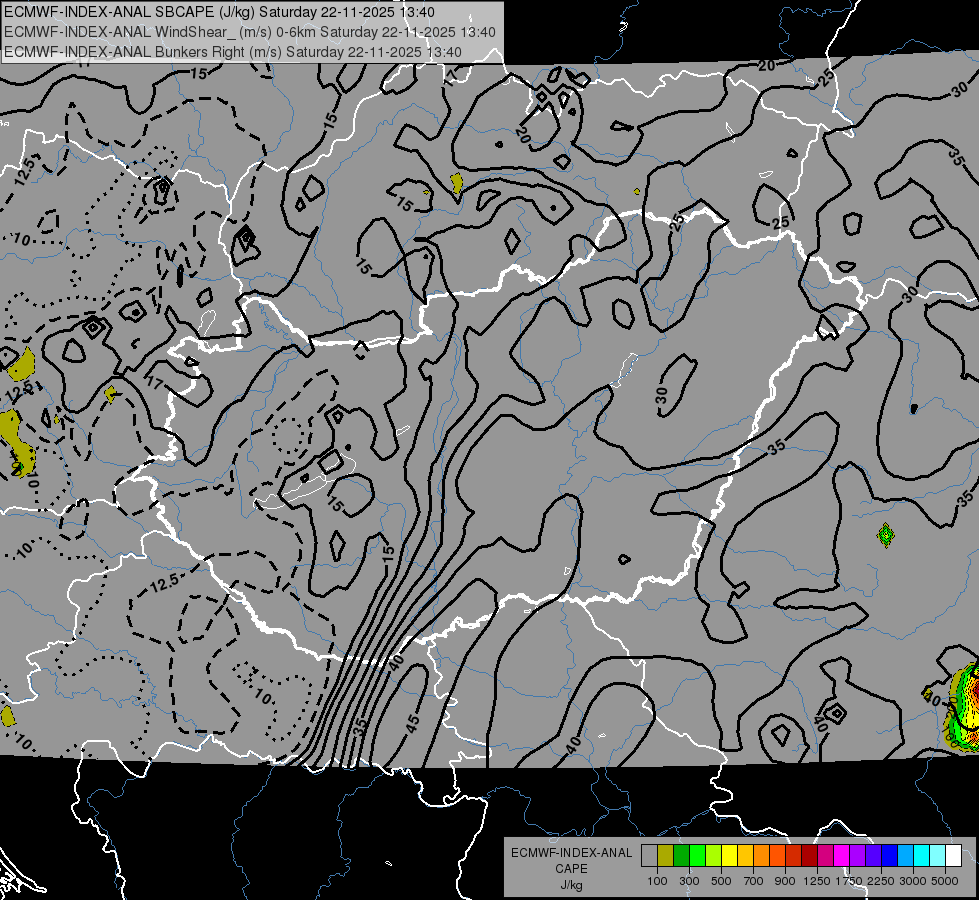
Task: Click the J/kg unit label in legend
Action: coord(571,886)
